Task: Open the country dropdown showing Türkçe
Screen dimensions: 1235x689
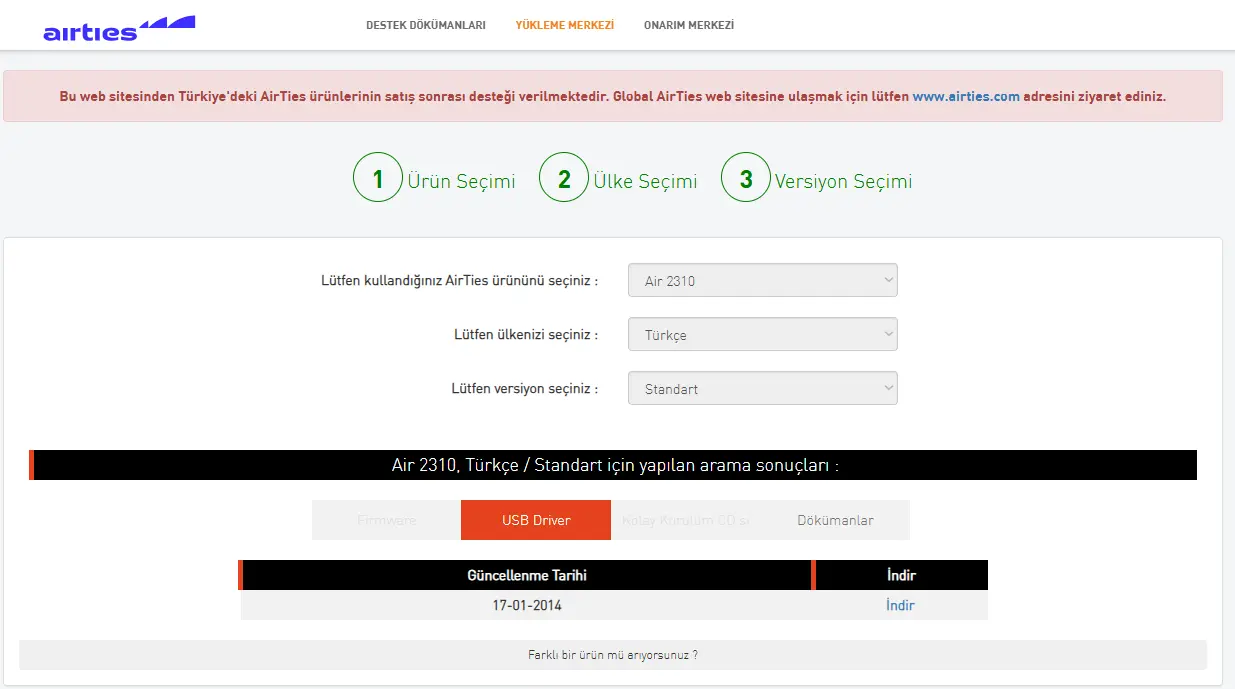Action: click(763, 335)
